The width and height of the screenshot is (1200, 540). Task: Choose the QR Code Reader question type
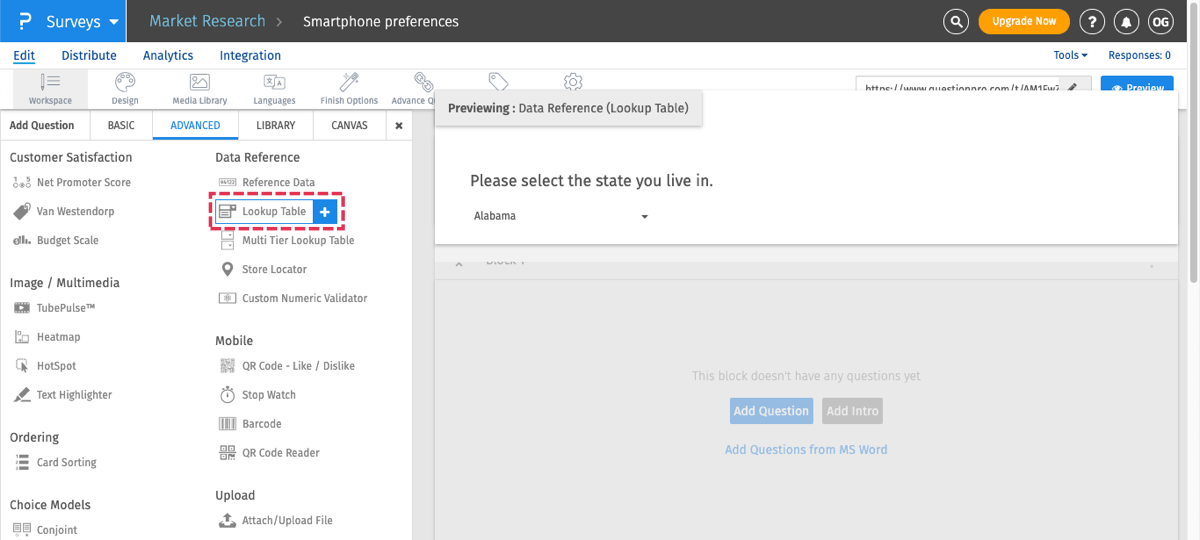(280, 453)
